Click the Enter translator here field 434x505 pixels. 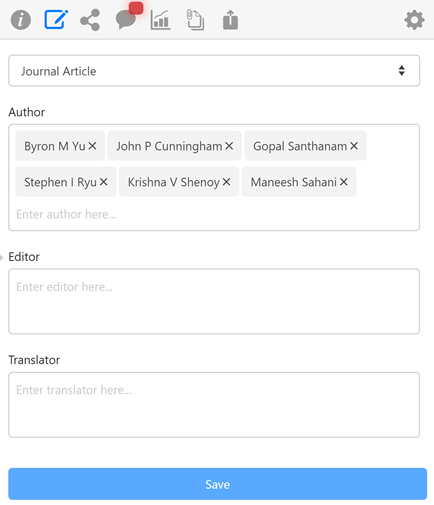[214, 405]
